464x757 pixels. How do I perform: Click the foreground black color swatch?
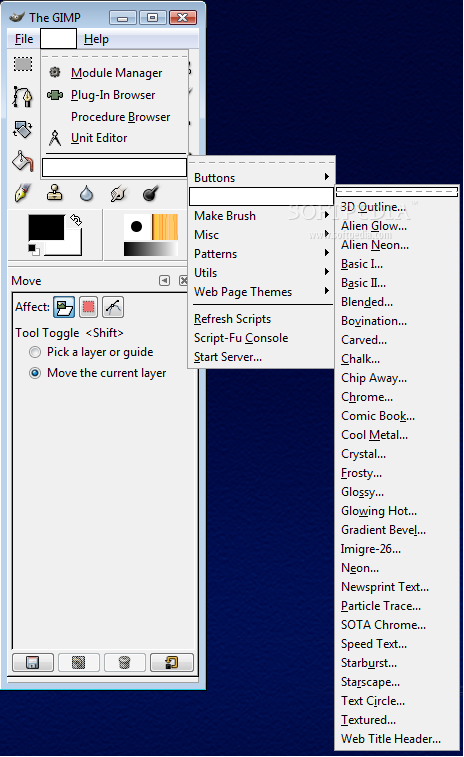pyautogui.click(x=46, y=227)
